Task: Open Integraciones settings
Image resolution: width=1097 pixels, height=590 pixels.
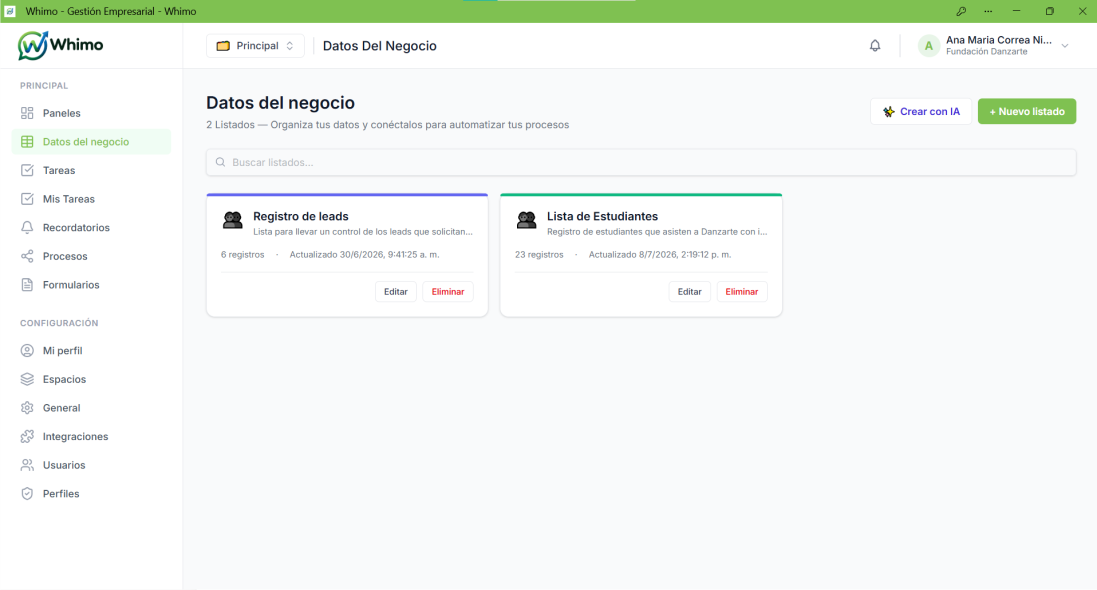Action: pos(92,437)
